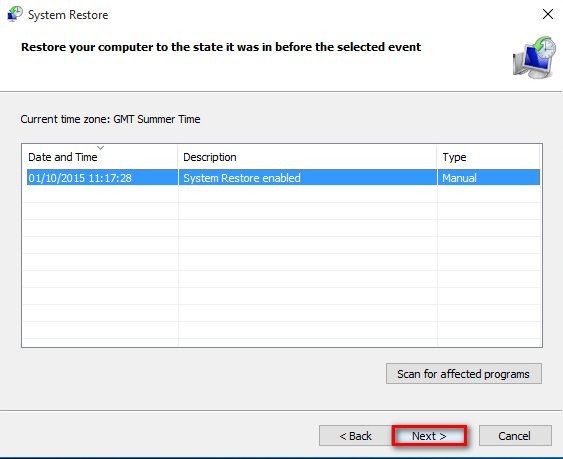The image size is (563, 459).
Task: Click the divider between the Description and Type headers
Action: coord(437,157)
